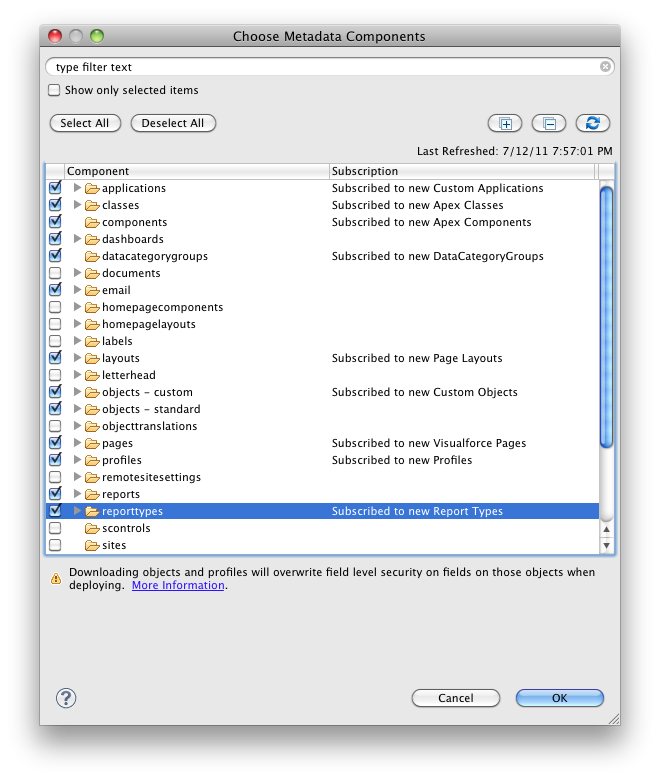Expand the objecttranslations tree node
The height and width of the screenshot is (780, 660).
coord(77,426)
